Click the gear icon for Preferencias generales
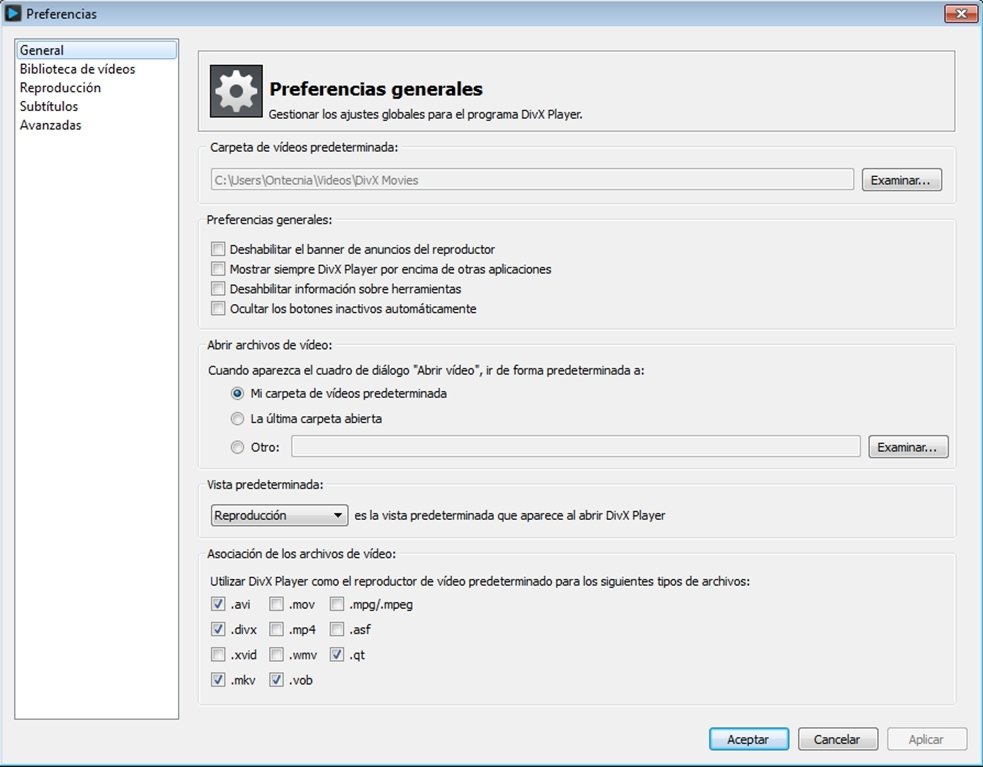Image resolution: width=983 pixels, height=767 pixels. point(236,91)
